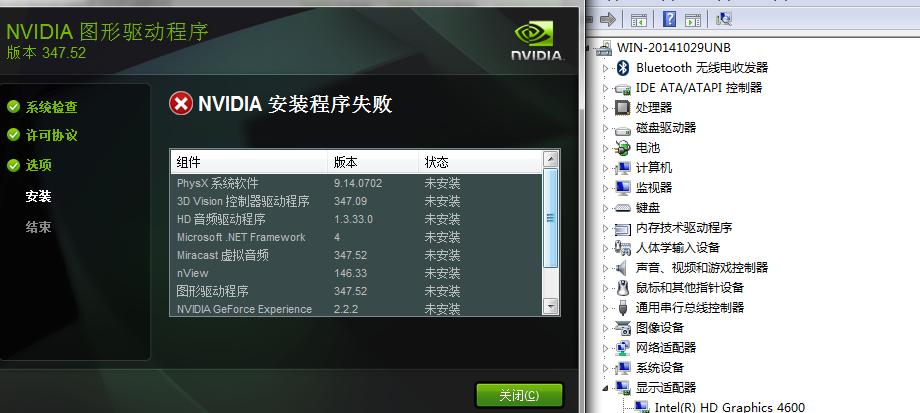Click the IDE ATA/ATAPI 控制器 label
Image resolution: width=920 pixels, height=413 pixels.
coord(699,88)
